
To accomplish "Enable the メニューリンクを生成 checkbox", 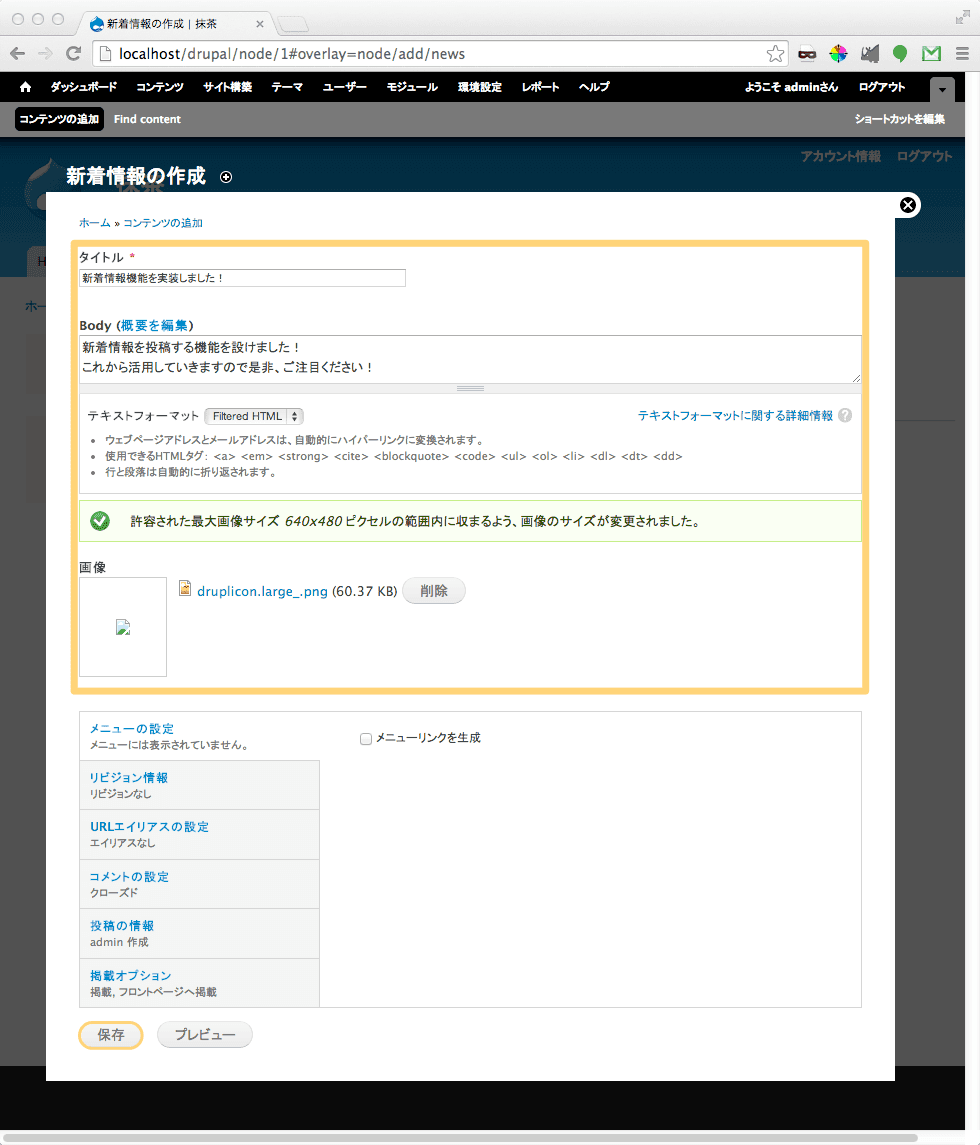I will pos(366,739).
